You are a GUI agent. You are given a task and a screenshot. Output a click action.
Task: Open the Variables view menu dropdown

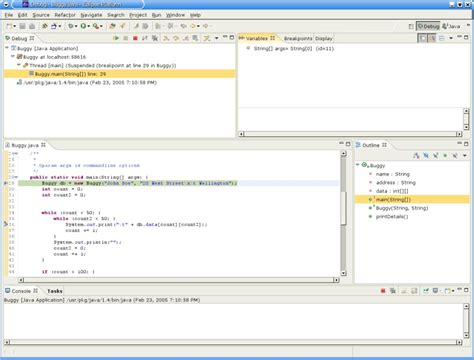(x=451, y=38)
